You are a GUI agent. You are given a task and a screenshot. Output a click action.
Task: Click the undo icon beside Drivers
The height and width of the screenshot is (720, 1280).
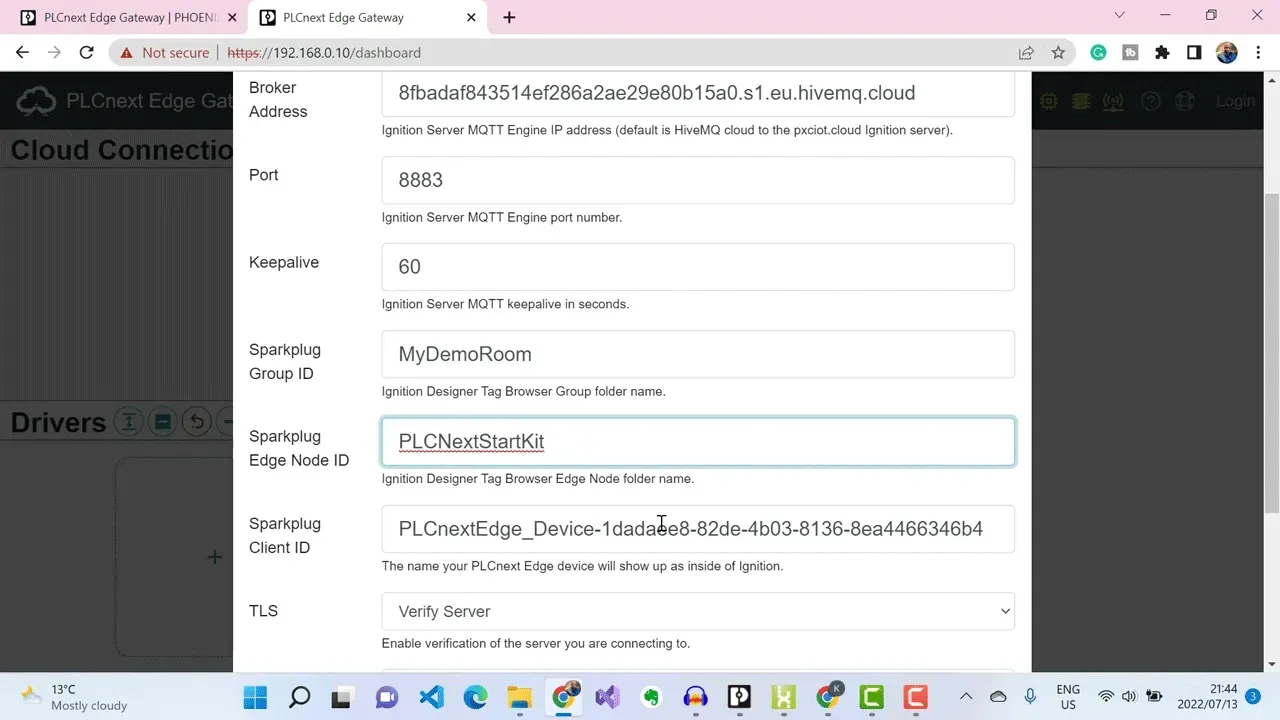click(x=197, y=422)
